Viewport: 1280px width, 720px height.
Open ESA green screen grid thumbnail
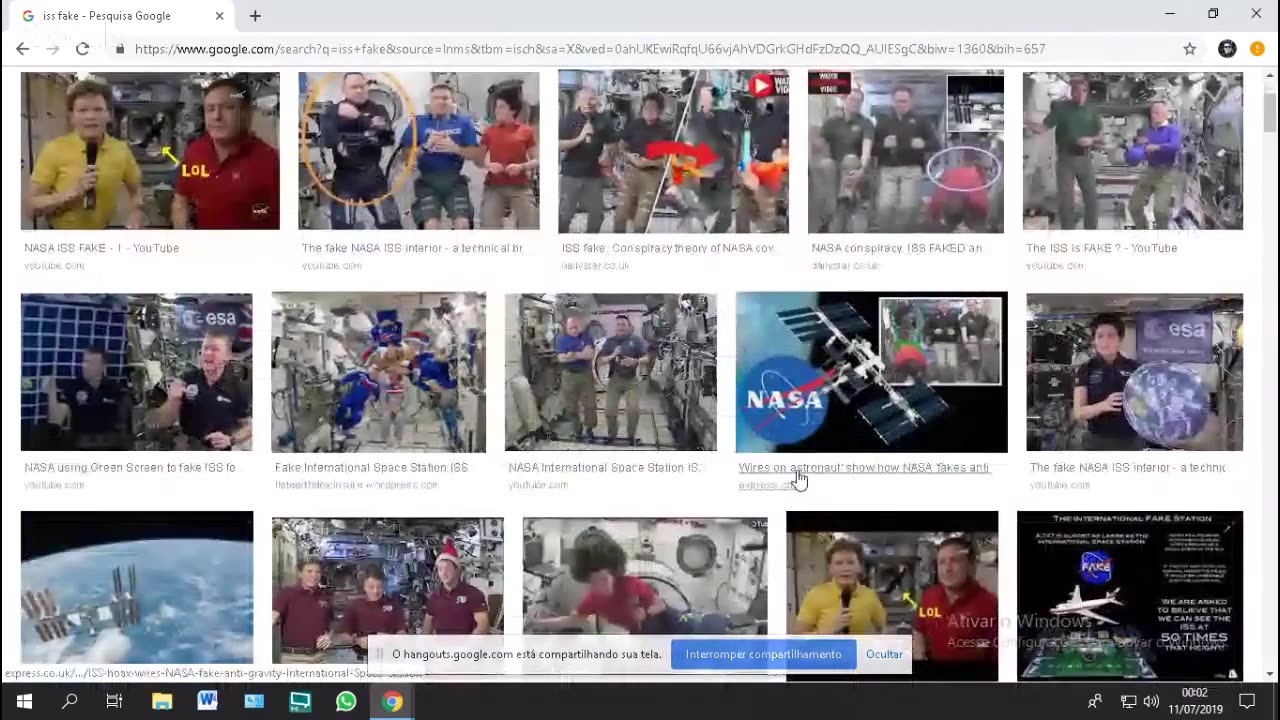[x=136, y=372]
